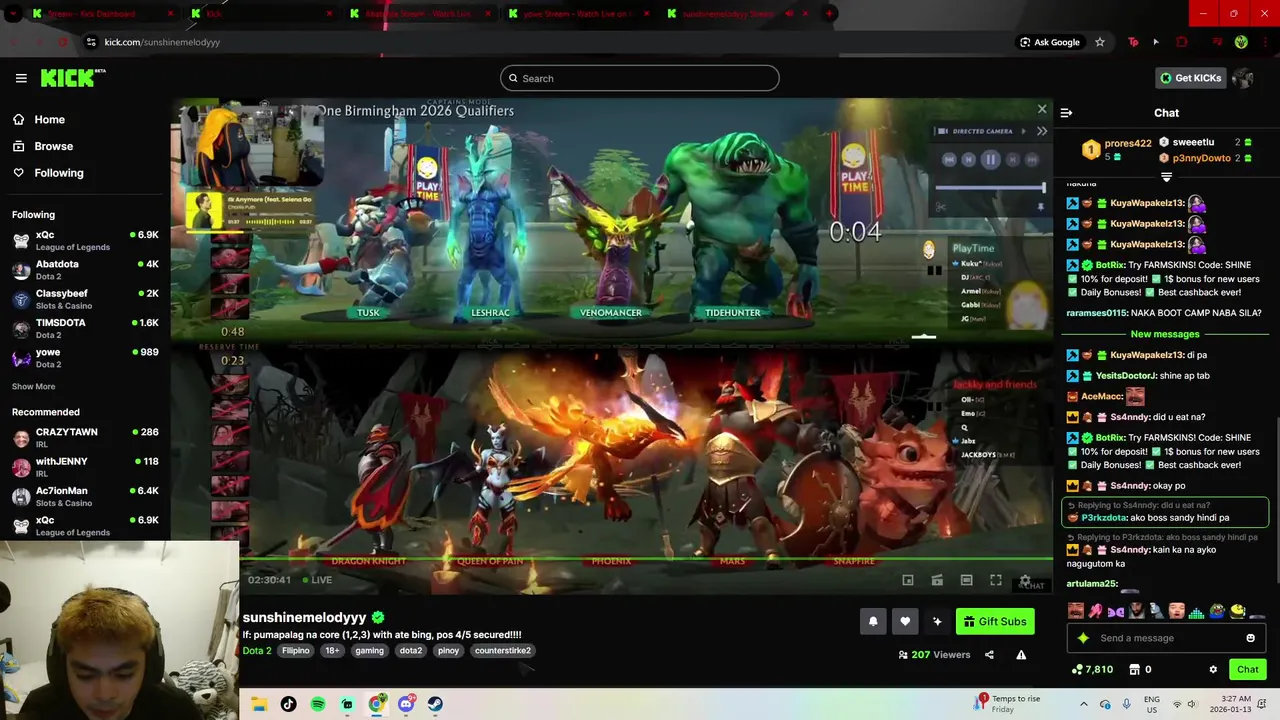Click the counterstirke2 tag
The height and width of the screenshot is (720, 1280).
click(503, 651)
